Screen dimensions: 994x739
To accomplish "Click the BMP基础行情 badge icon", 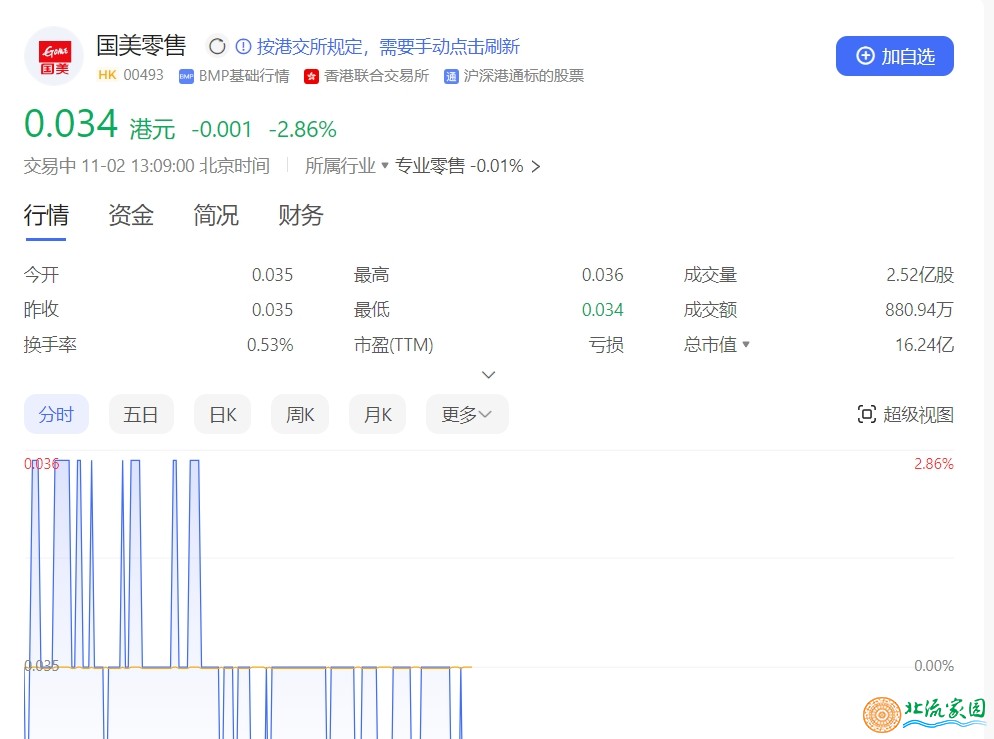I will pos(186,77).
